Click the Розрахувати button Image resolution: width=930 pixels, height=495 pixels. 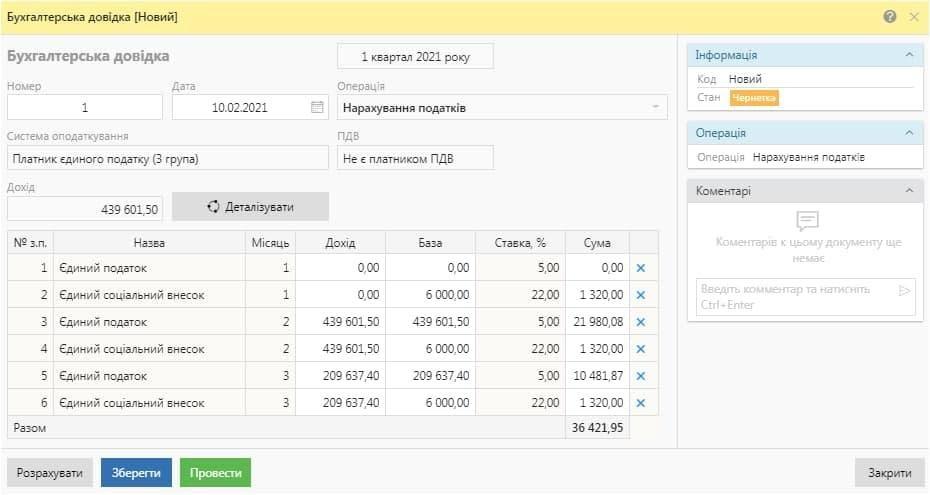pos(50,473)
